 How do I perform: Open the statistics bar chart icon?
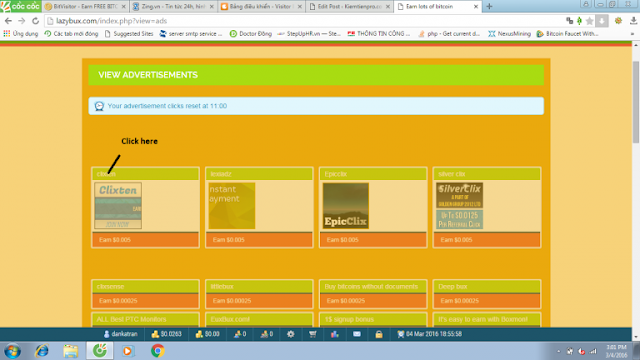pos(335,334)
